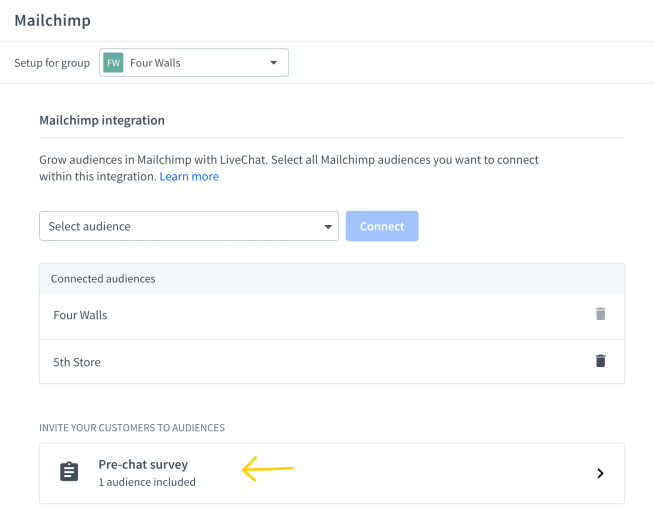Viewport: 654px width, 510px height.
Task: Expand Pre-chat survey via right chevron
Action: tap(600, 473)
